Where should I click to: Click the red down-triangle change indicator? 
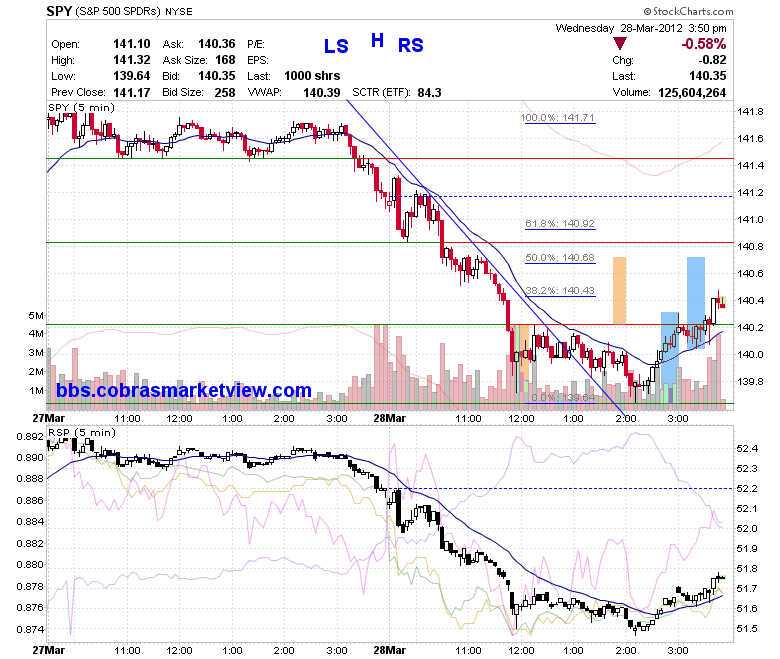tap(619, 44)
